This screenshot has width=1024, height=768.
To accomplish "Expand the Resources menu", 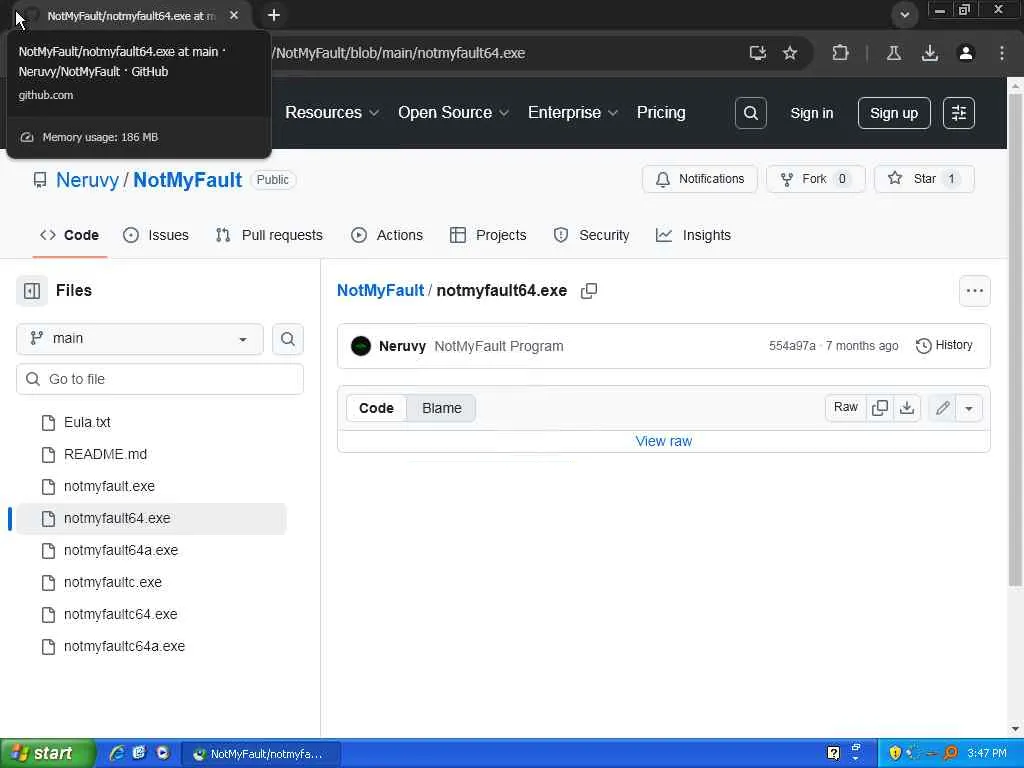I will [x=332, y=112].
